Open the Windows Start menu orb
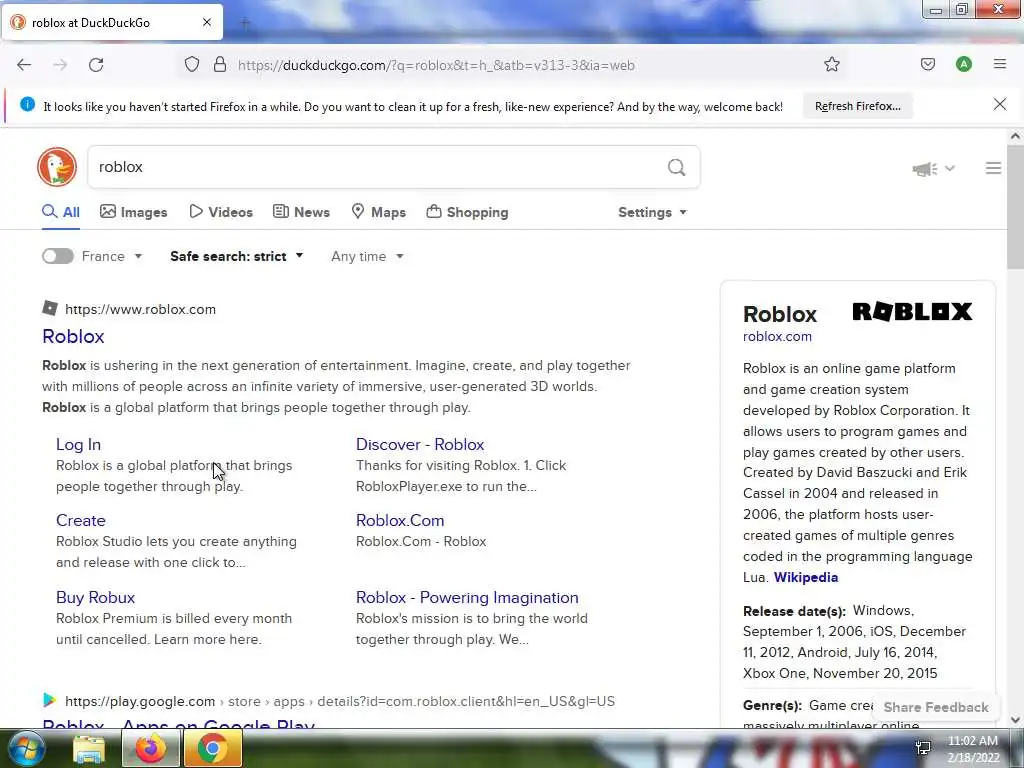This screenshot has height=768, width=1024. click(x=26, y=748)
